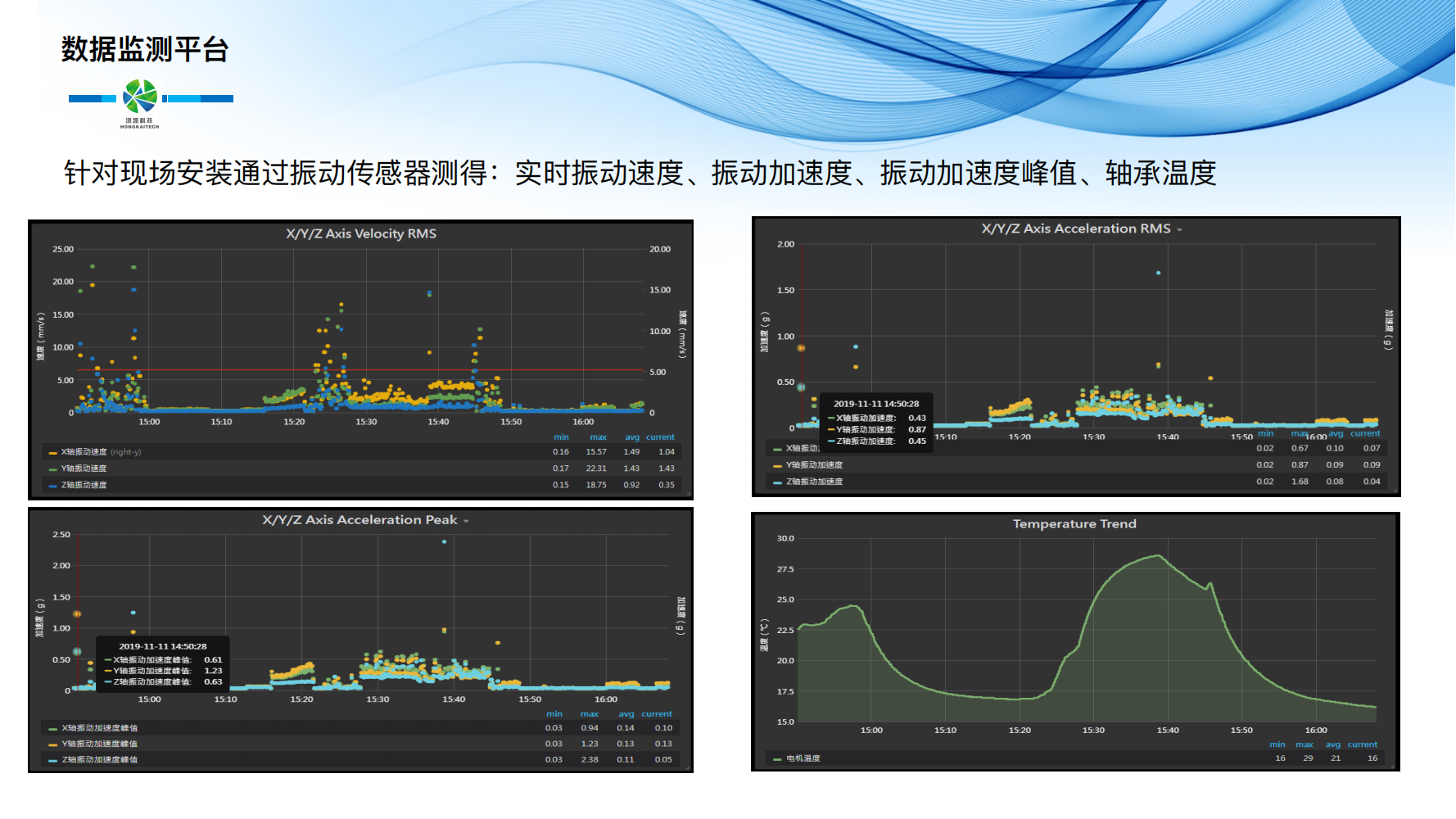Open the Temperature Trend panel title menu
1456x819 pixels.
(x=1074, y=523)
